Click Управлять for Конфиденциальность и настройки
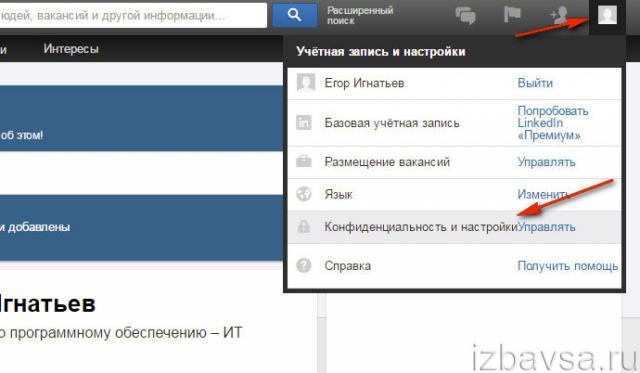Image resolution: width=640 pixels, height=373 pixels. pos(546,227)
